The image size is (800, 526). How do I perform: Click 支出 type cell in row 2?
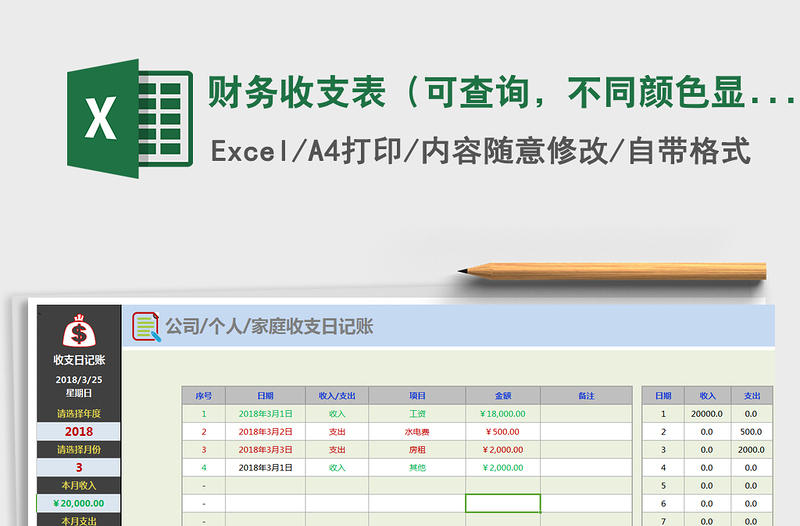pyautogui.click(x=337, y=432)
